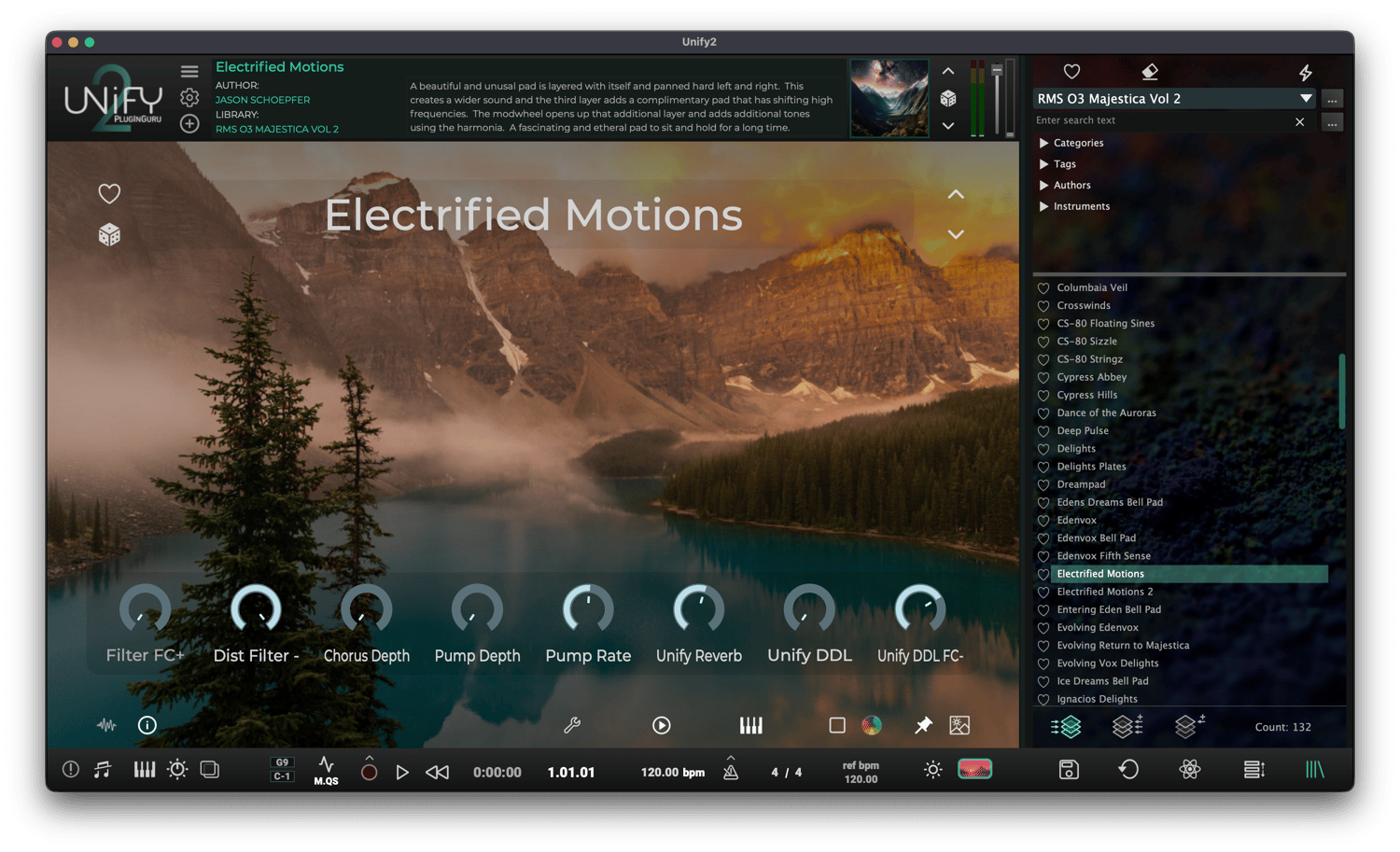Select the Cypress Abbey patch

[1092, 377]
